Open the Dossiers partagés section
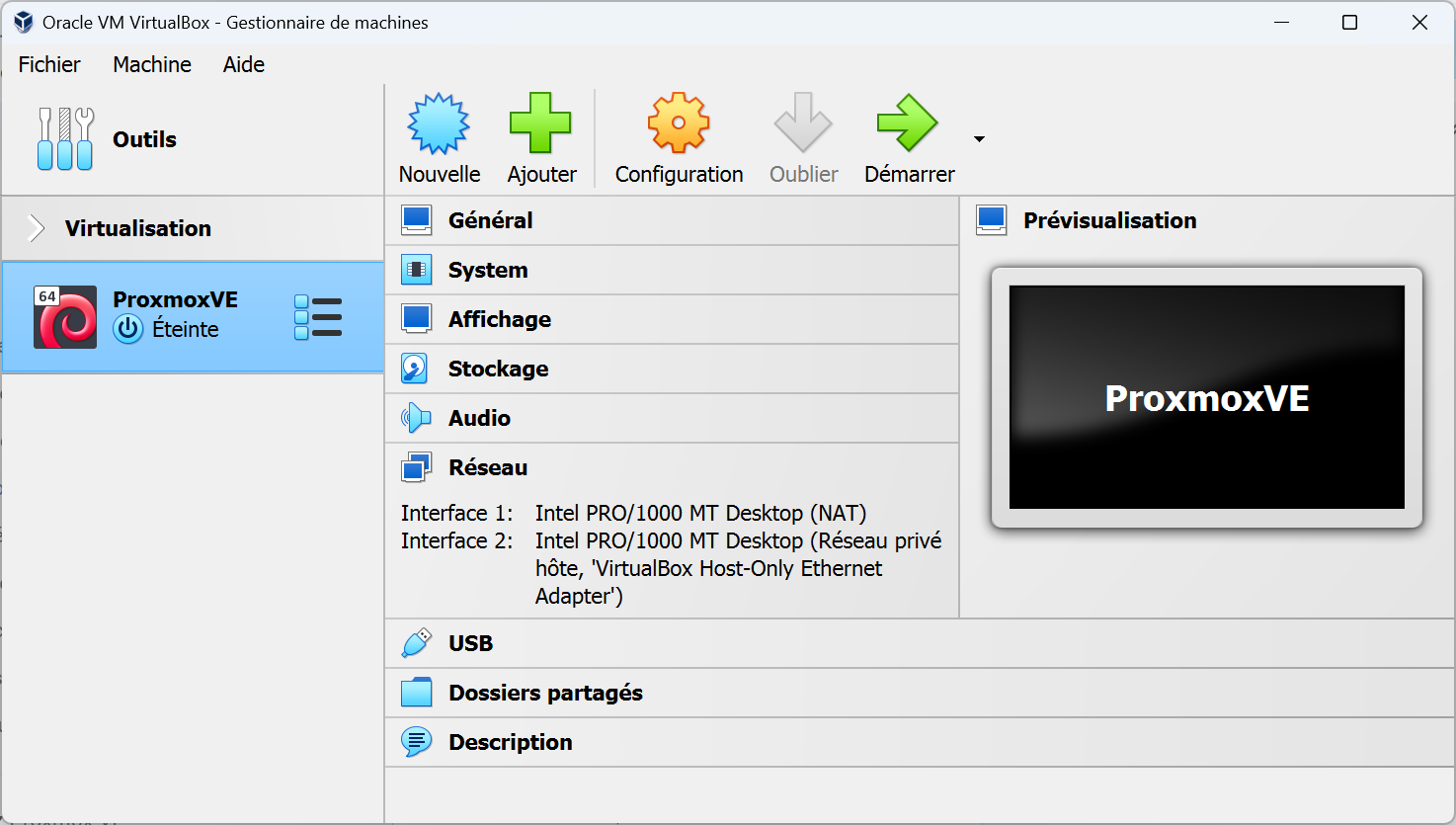This screenshot has width=1456, height=825. 545,693
